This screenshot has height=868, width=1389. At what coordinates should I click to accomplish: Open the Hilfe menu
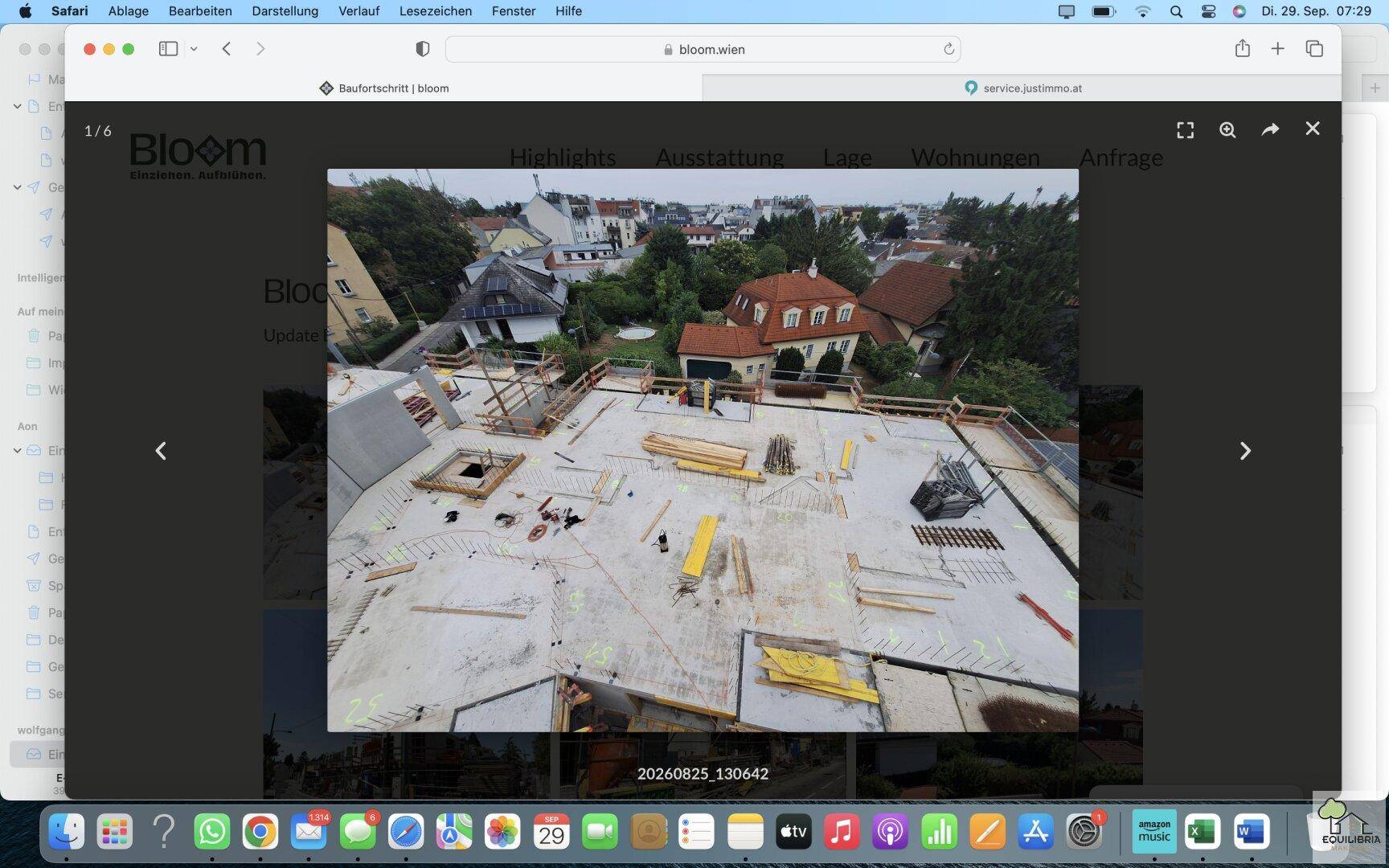[568, 11]
